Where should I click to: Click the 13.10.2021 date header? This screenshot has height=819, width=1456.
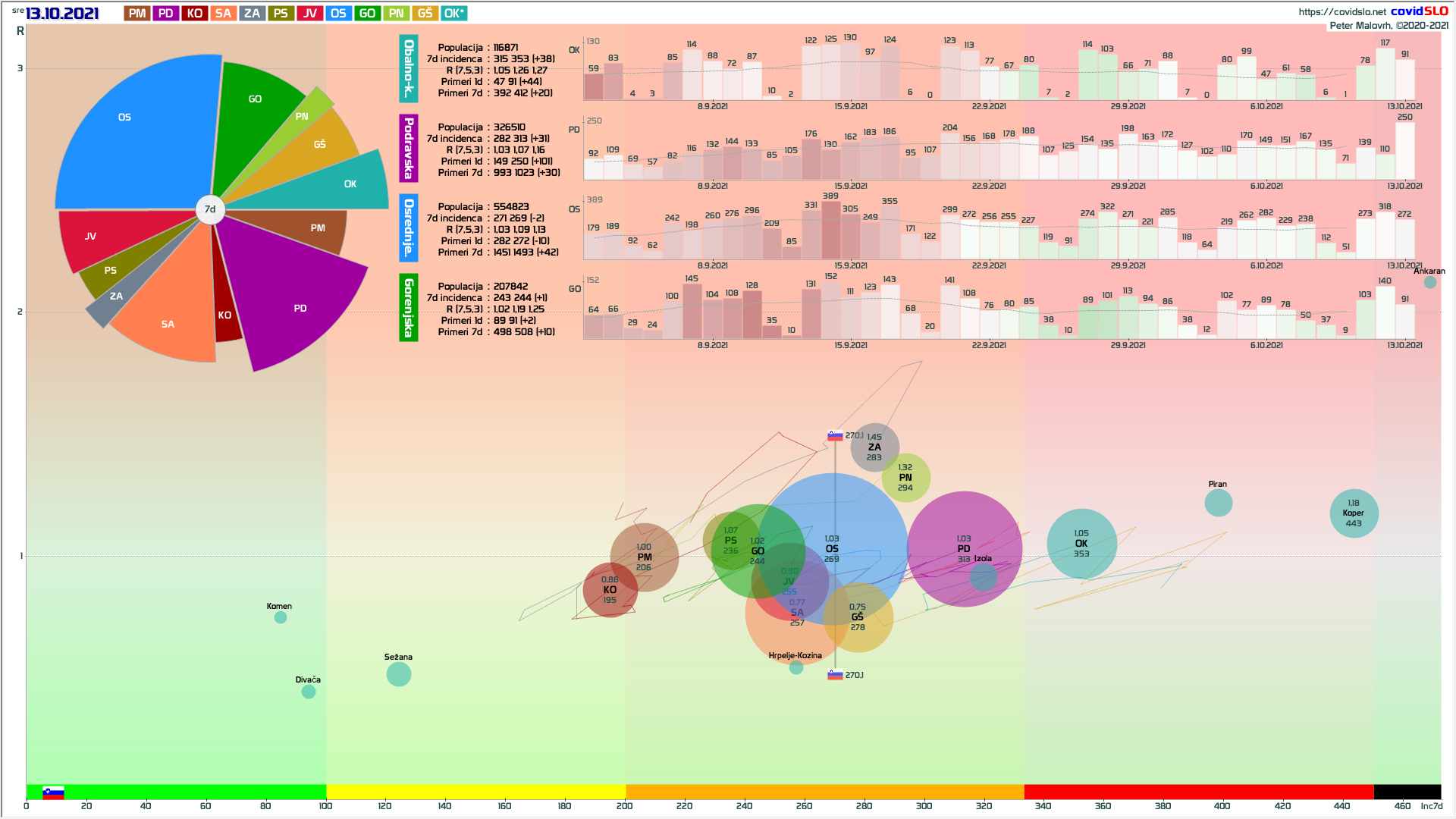(62, 14)
